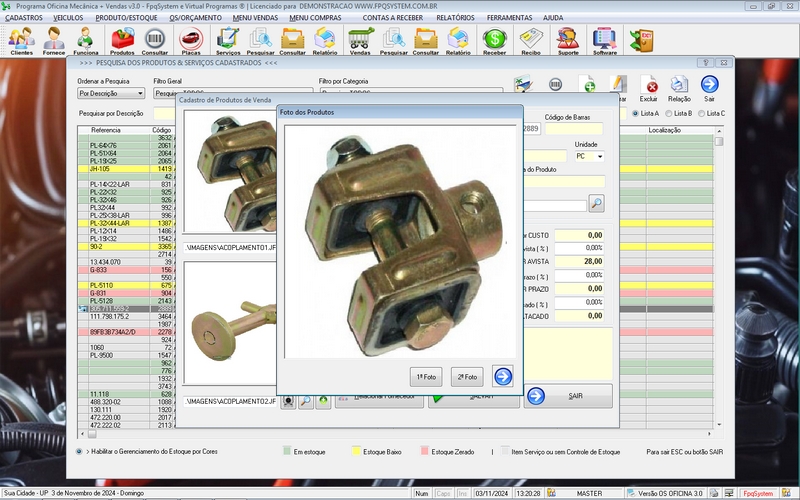Click the Suporte toolbar icon
This screenshot has width=800, height=500.
coord(567,40)
